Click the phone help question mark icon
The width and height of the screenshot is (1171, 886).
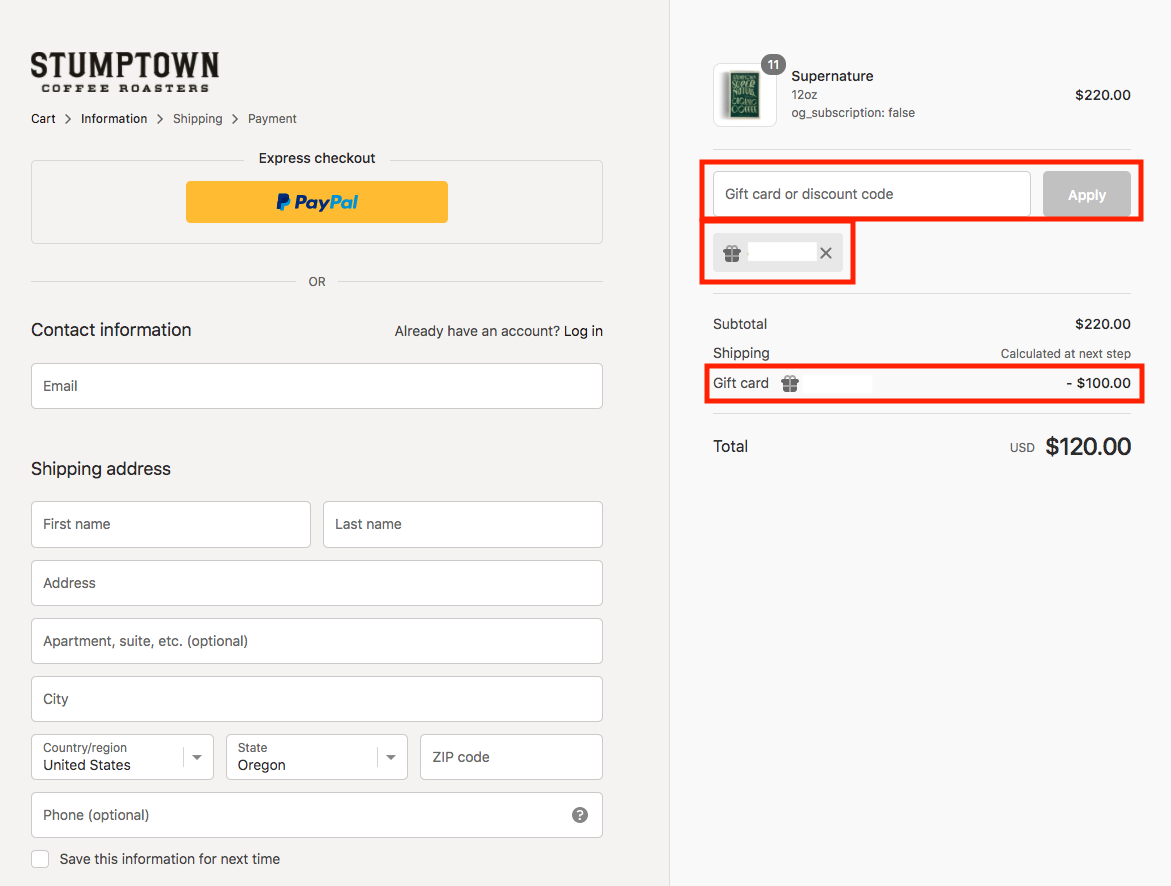point(580,815)
